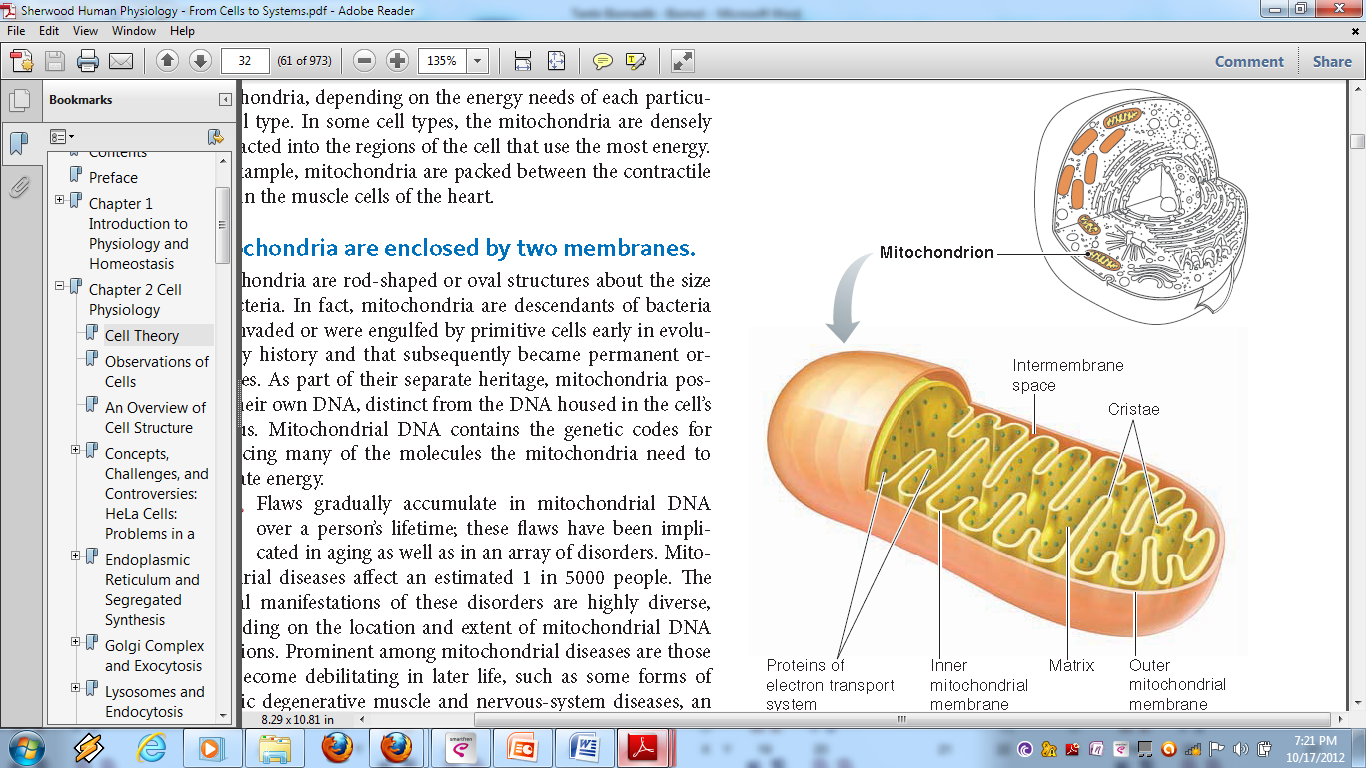
Task: Open Lysosomes and Endocytosis bookmark
Action: (154, 702)
